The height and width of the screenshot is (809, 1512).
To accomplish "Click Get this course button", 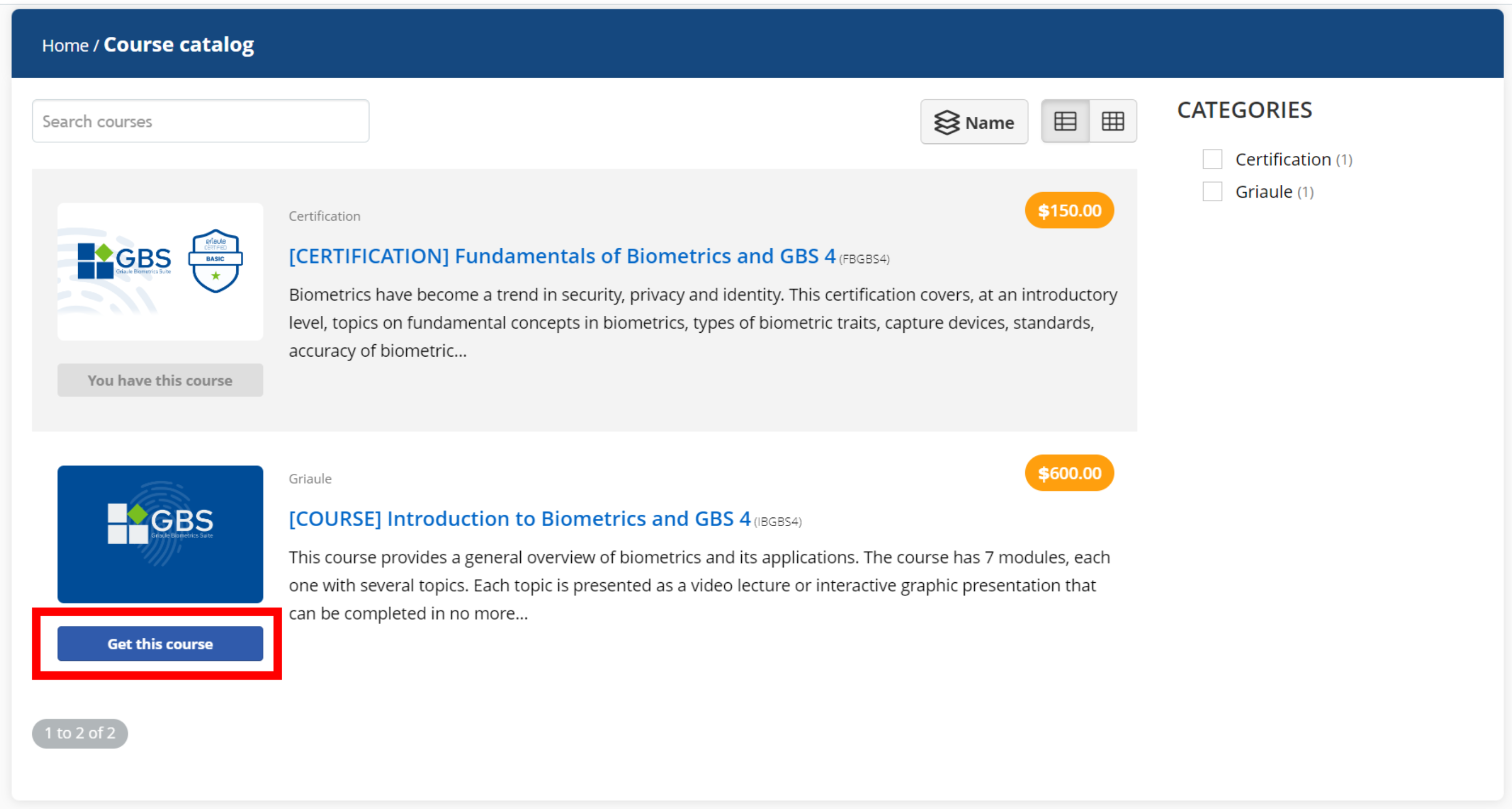I will [160, 643].
